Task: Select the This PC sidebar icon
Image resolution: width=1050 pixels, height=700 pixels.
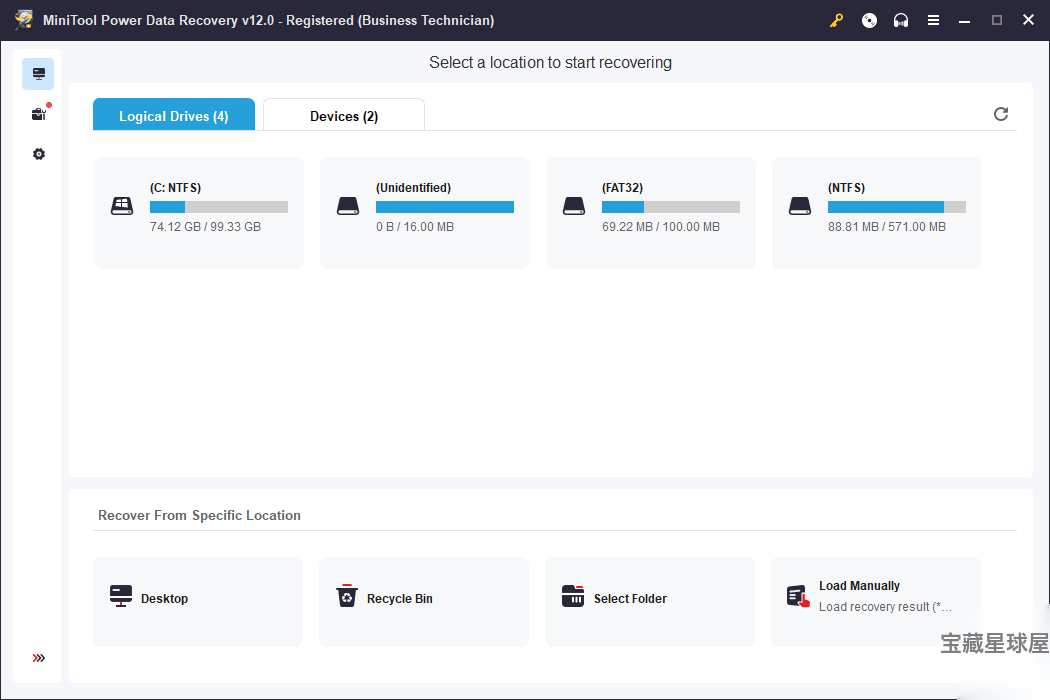Action: pyautogui.click(x=38, y=74)
